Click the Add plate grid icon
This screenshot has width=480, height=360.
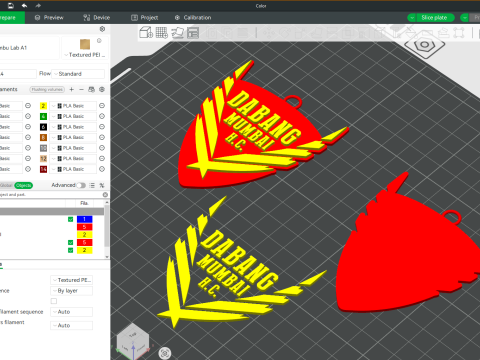coord(162,33)
